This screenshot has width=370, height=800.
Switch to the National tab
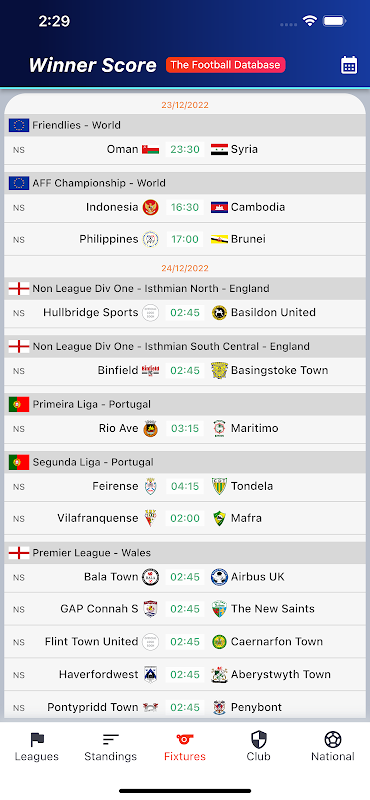(333, 747)
